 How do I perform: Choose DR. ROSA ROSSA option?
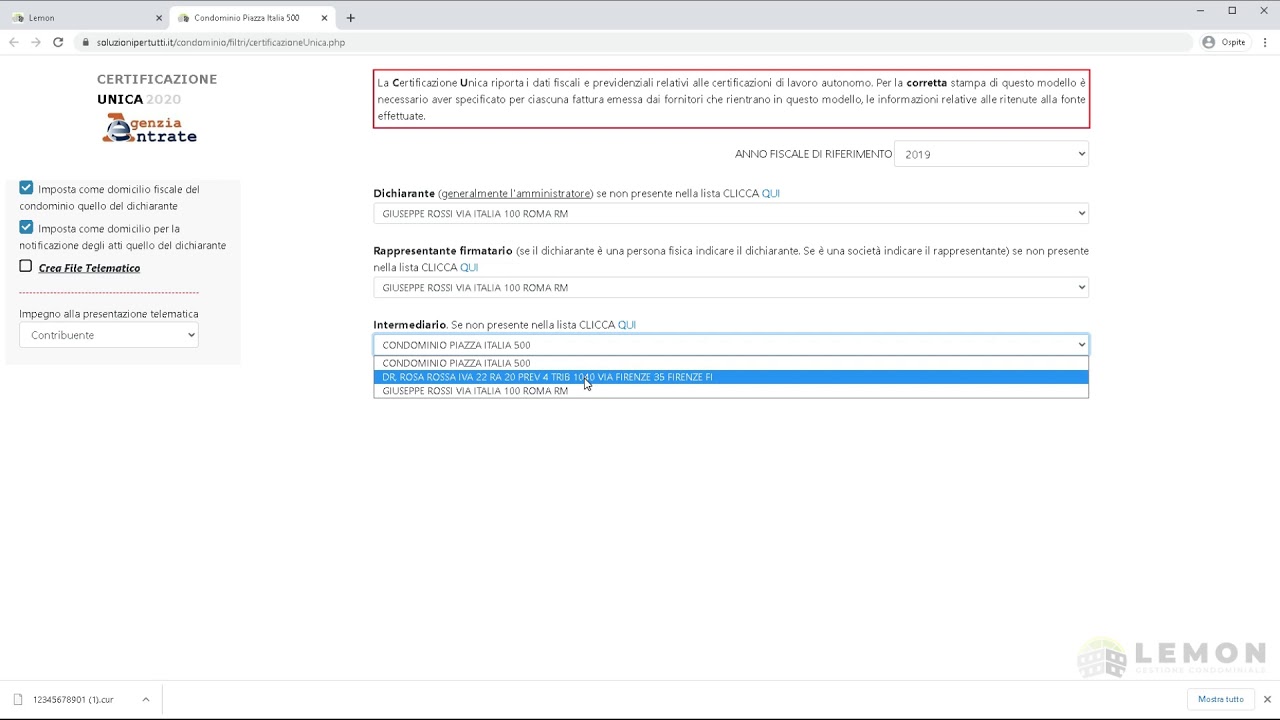(731, 377)
